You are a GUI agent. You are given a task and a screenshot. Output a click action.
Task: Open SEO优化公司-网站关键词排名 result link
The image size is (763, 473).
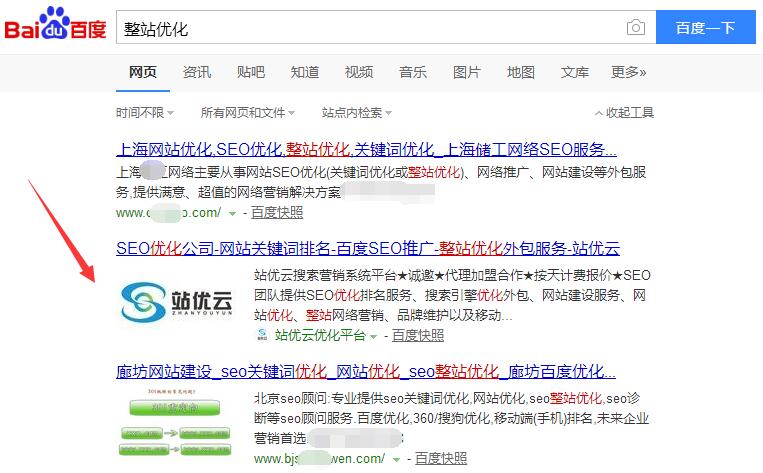tap(368, 248)
